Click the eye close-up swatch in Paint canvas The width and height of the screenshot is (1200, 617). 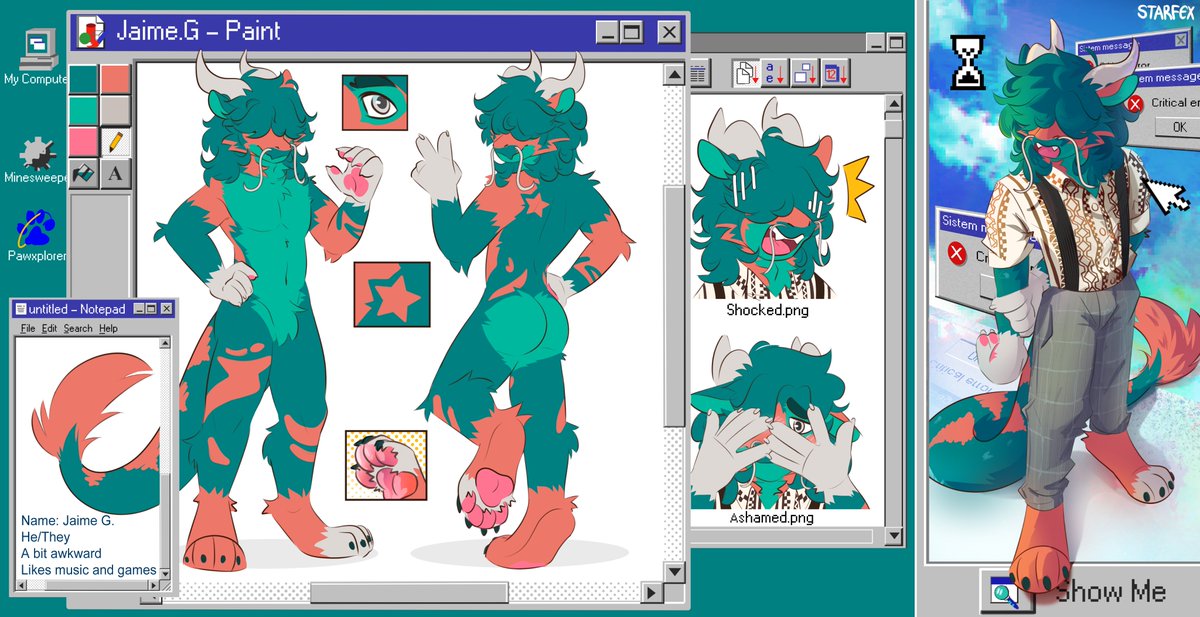375,103
